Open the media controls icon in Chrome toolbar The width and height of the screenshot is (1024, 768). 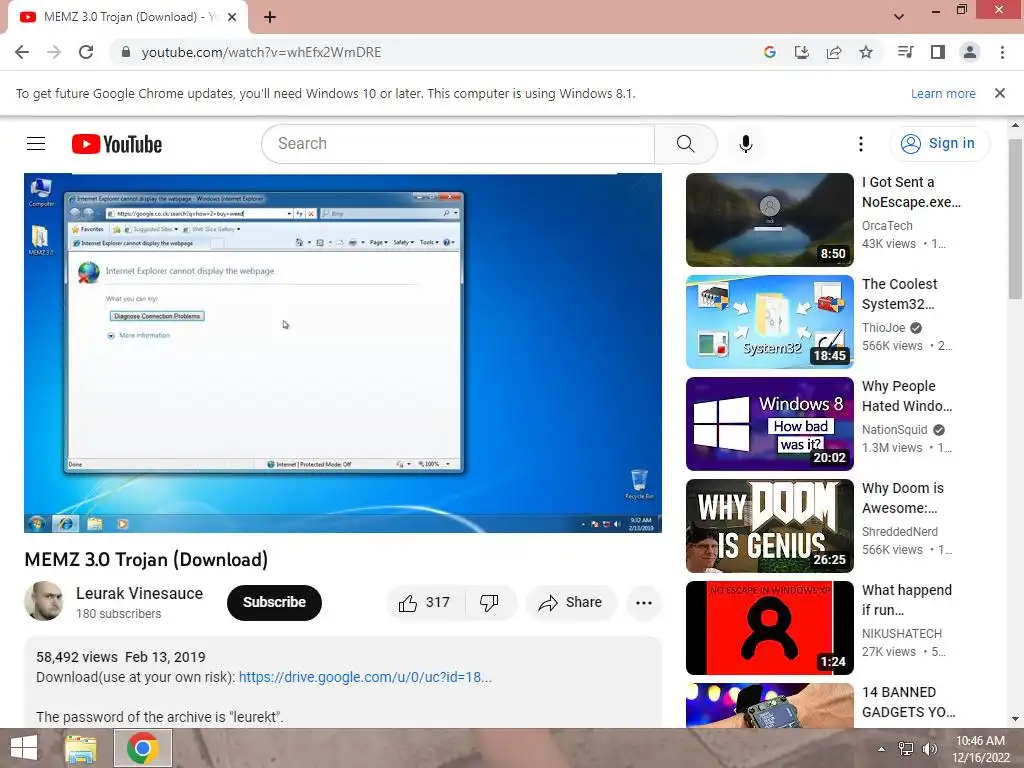pos(905,52)
